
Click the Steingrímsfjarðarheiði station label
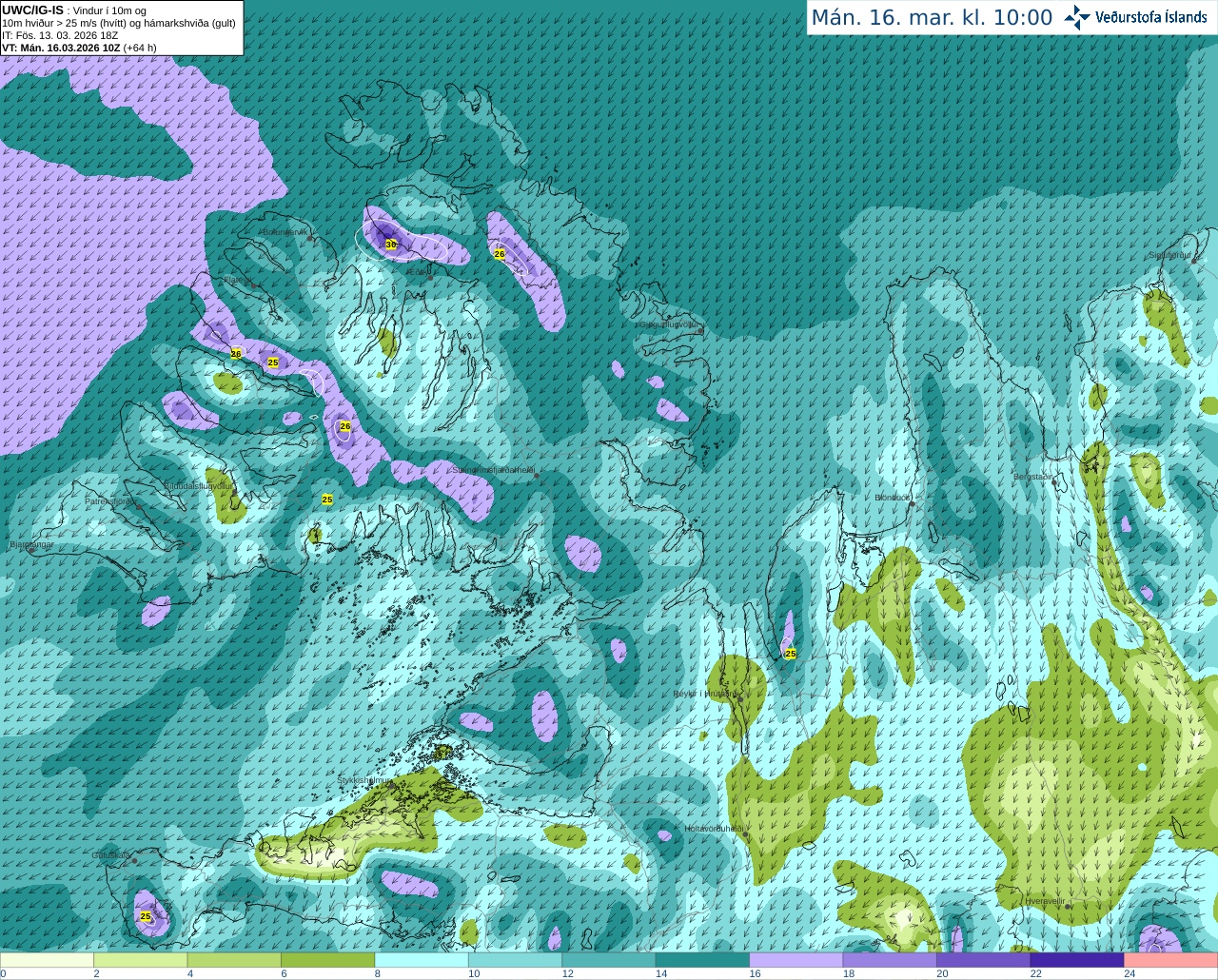click(x=493, y=470)
